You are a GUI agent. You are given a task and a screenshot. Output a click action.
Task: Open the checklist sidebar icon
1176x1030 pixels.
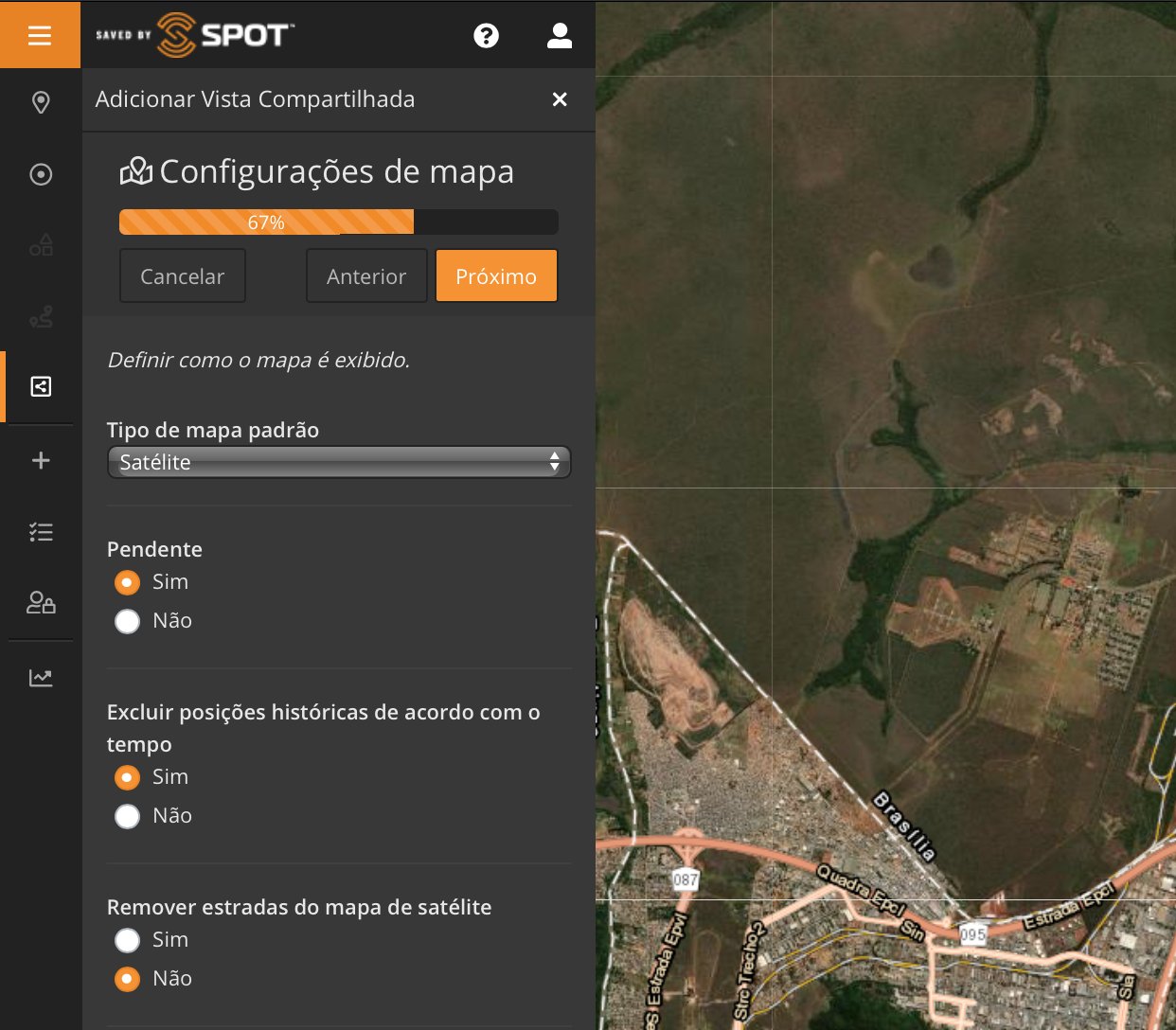[41, 532]
